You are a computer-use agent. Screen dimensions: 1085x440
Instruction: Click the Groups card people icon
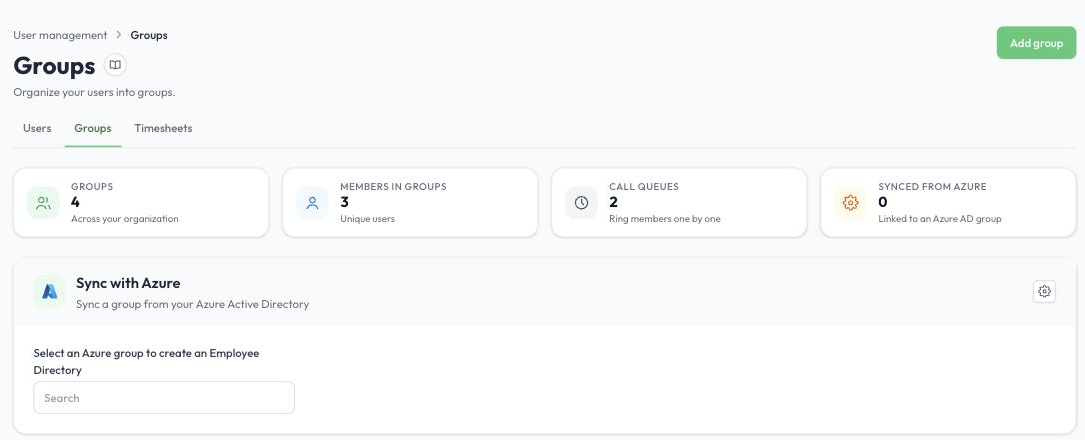point(44,203)
